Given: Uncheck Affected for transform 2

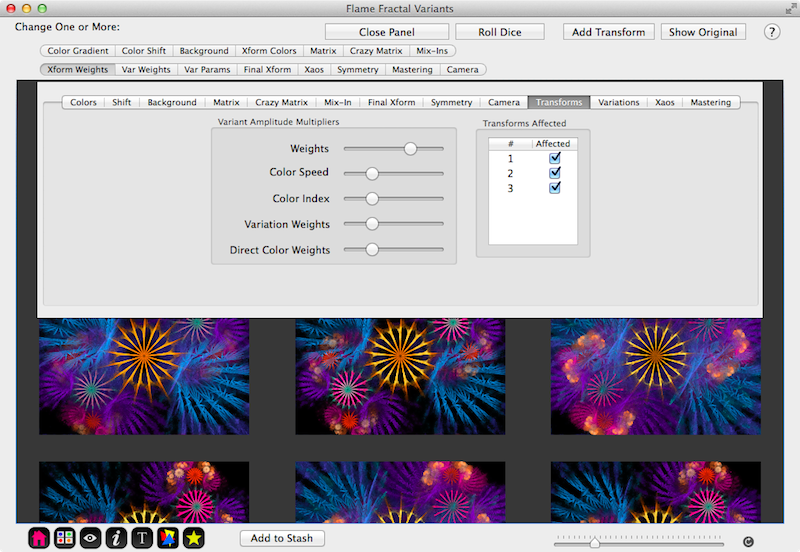Looking at the screenshot, I should tap(555, 173).
